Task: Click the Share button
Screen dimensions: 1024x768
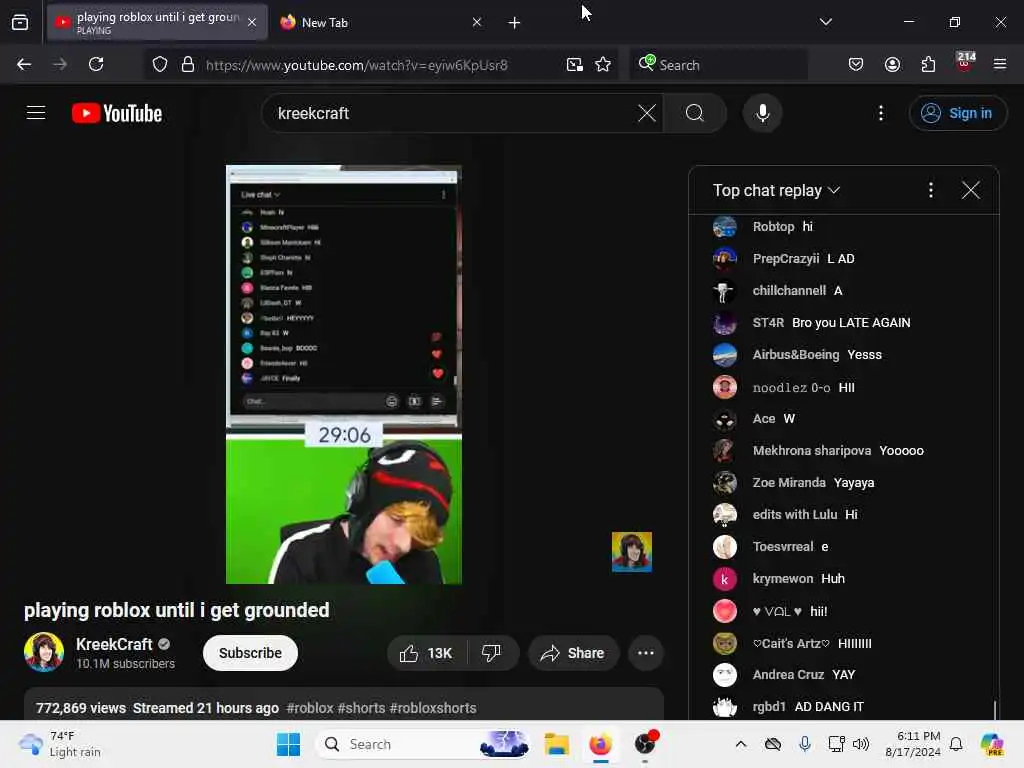Action: pos(573,653)
